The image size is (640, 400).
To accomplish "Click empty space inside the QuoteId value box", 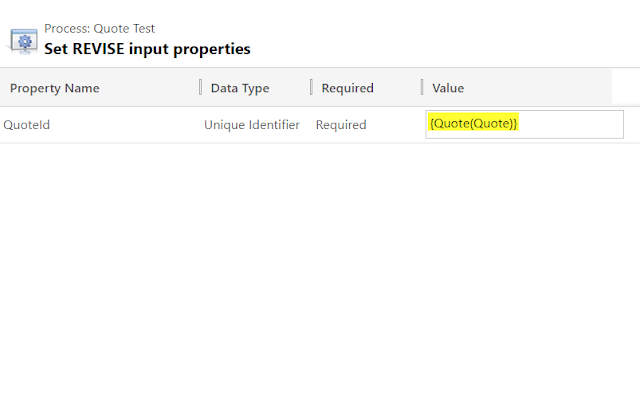I will click(571, 124).
